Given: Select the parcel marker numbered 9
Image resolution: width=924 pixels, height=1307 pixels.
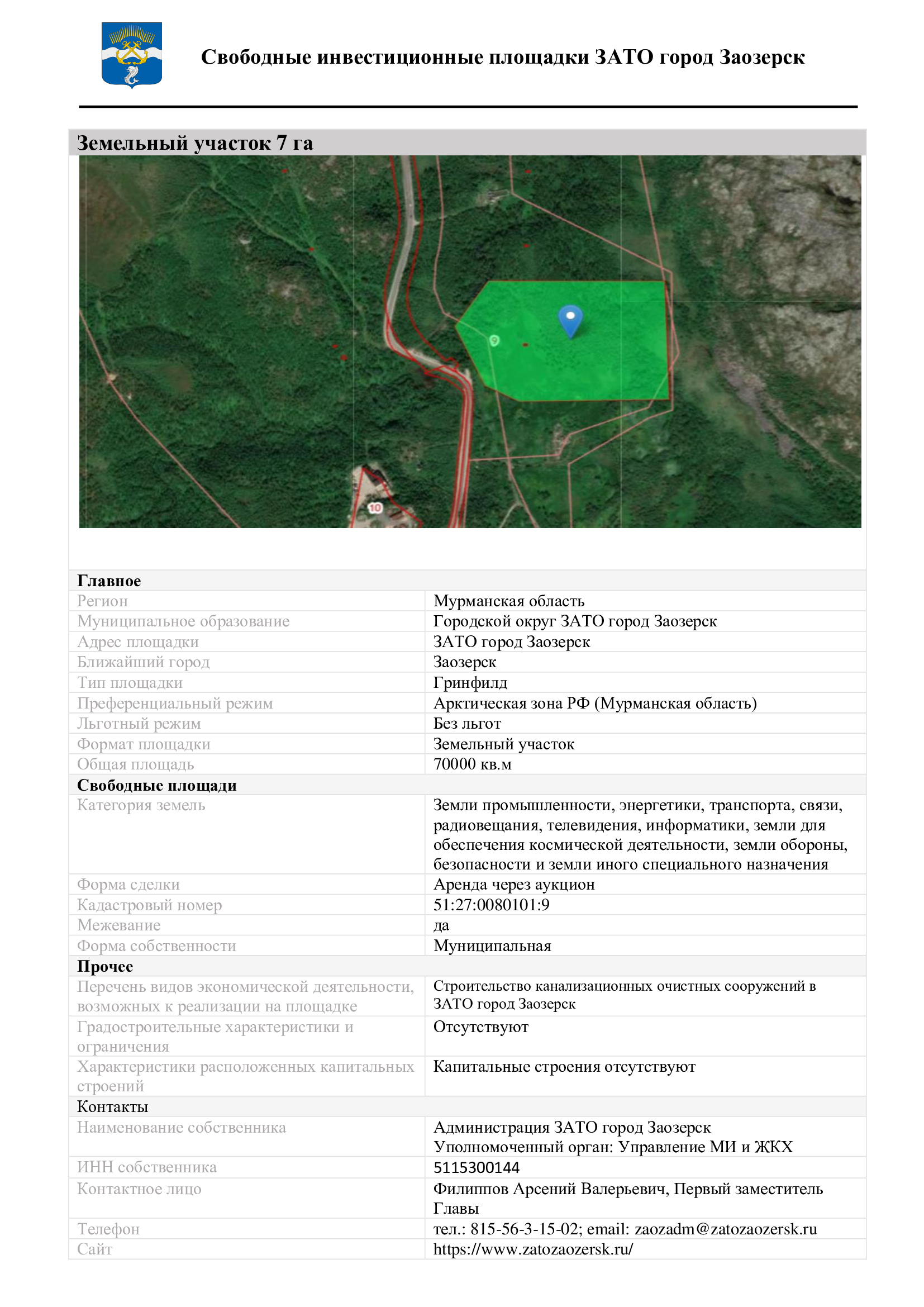Looking at the screenshot, I should click(x=494, y=340).
